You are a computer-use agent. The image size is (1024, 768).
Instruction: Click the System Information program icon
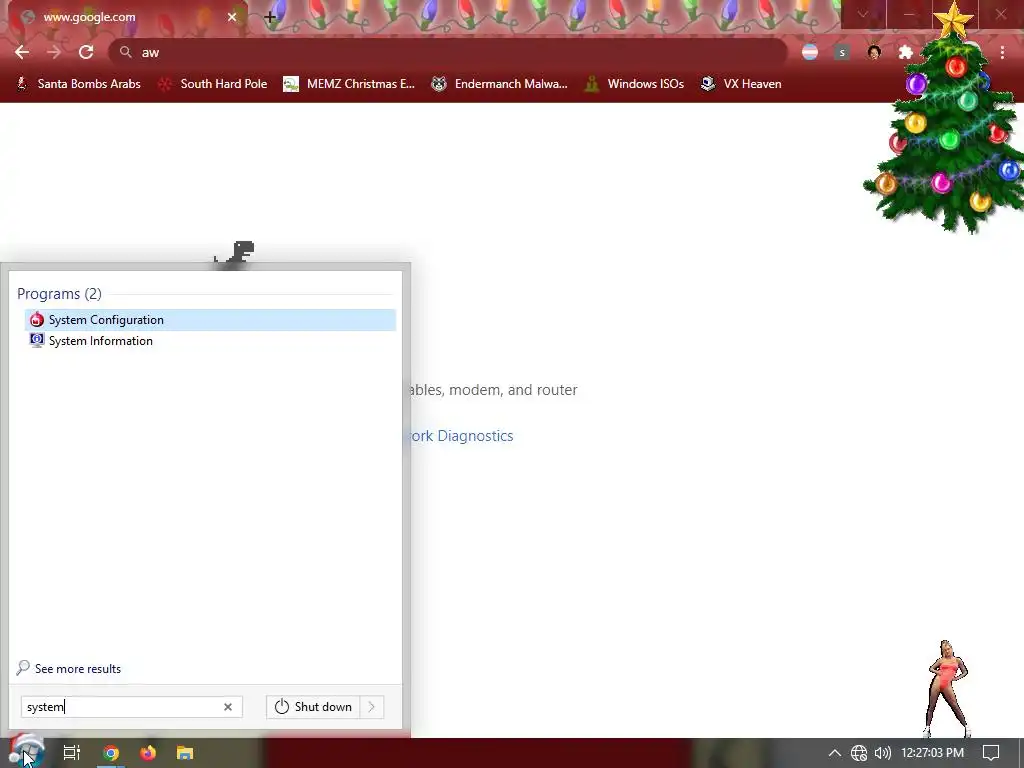(37, 340)
